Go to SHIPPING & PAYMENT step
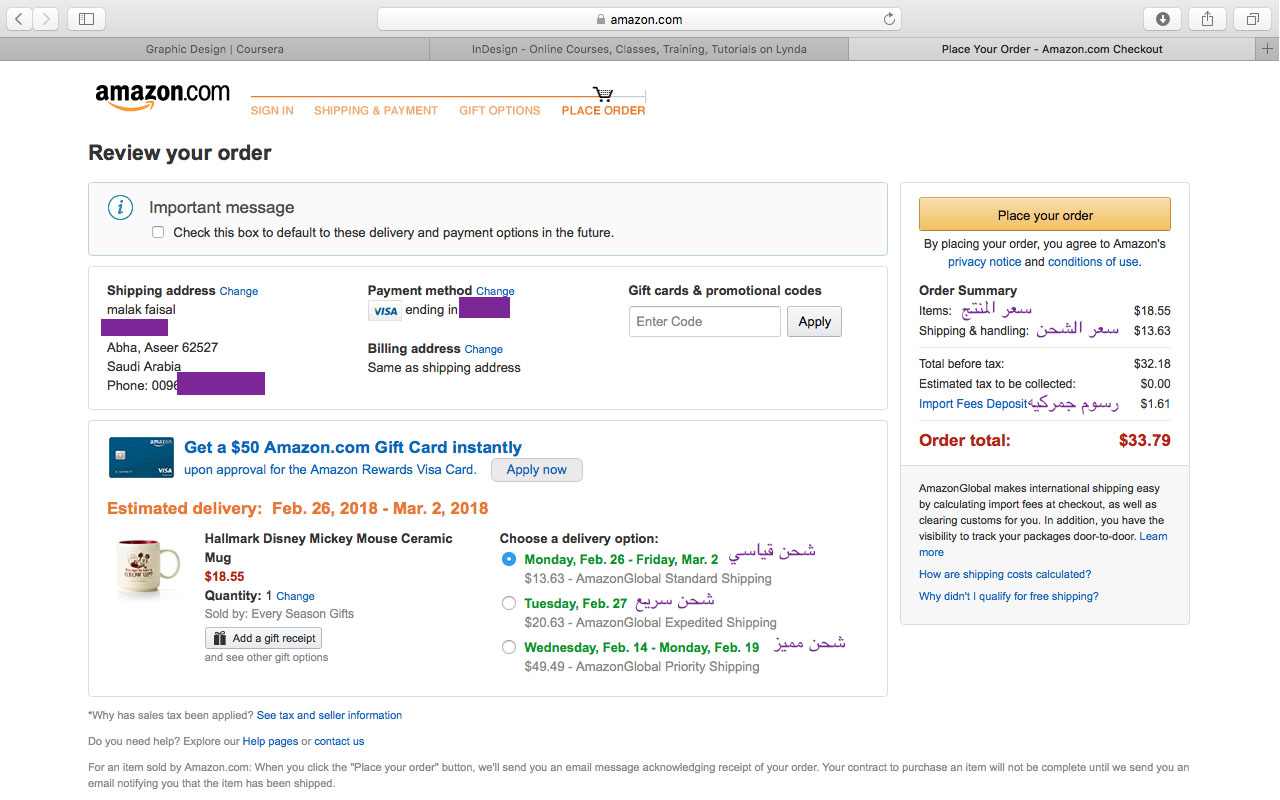 click(376, 111)
